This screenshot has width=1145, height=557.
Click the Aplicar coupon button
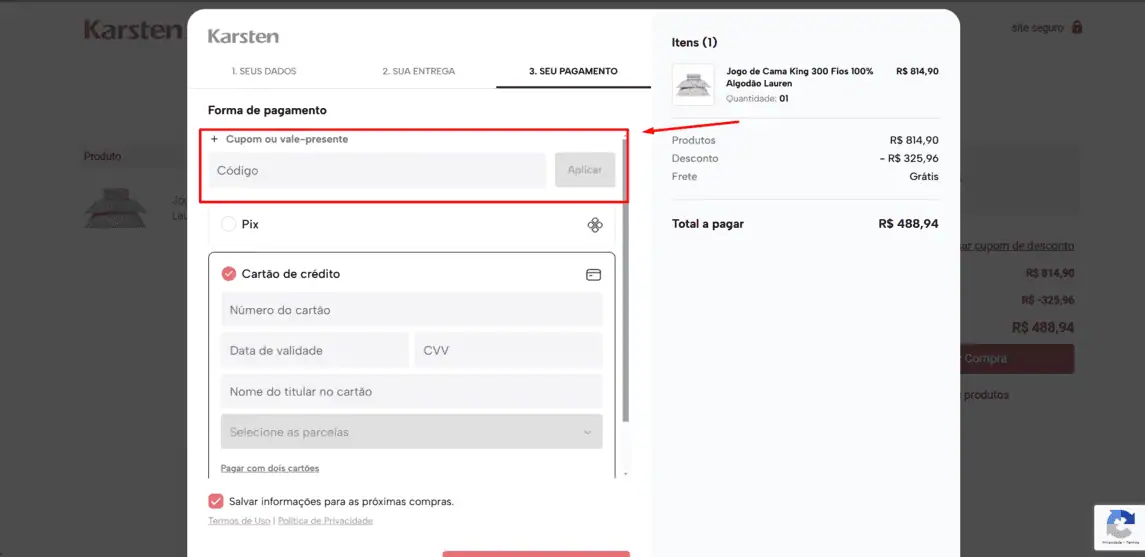coord(584,169)
